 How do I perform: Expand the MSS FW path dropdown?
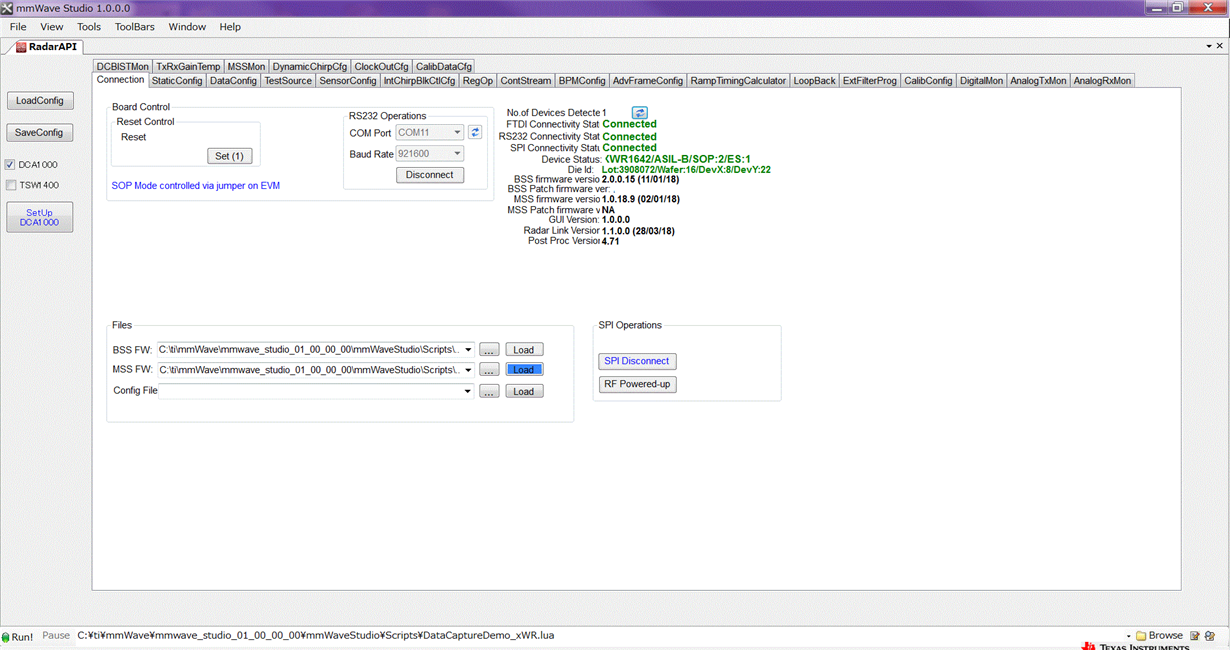click(468, 370)
